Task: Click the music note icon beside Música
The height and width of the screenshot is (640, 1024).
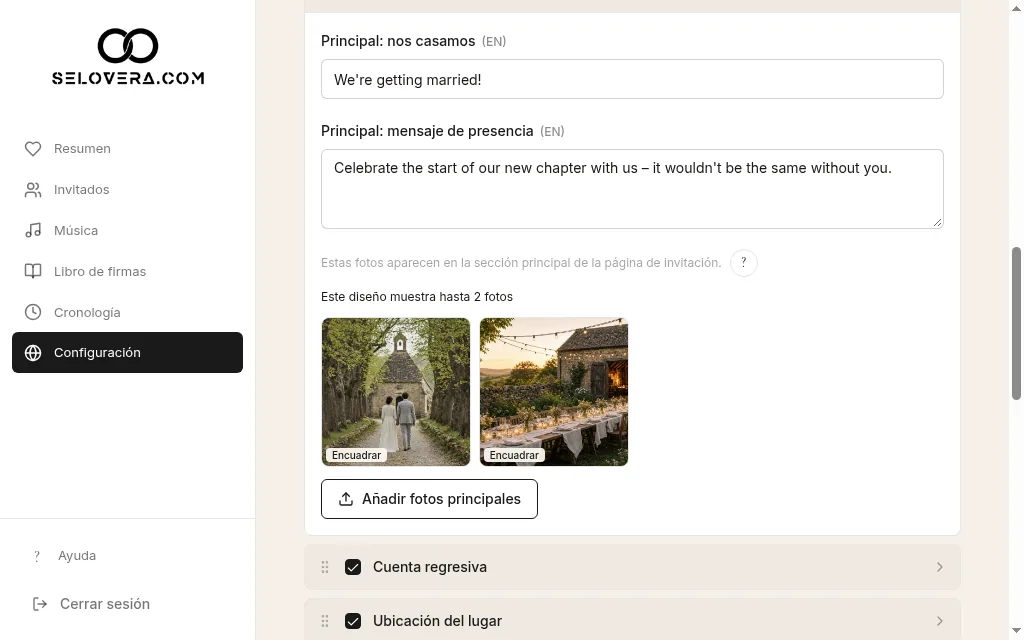Action: pyautogui.click(x=33, y=231)
